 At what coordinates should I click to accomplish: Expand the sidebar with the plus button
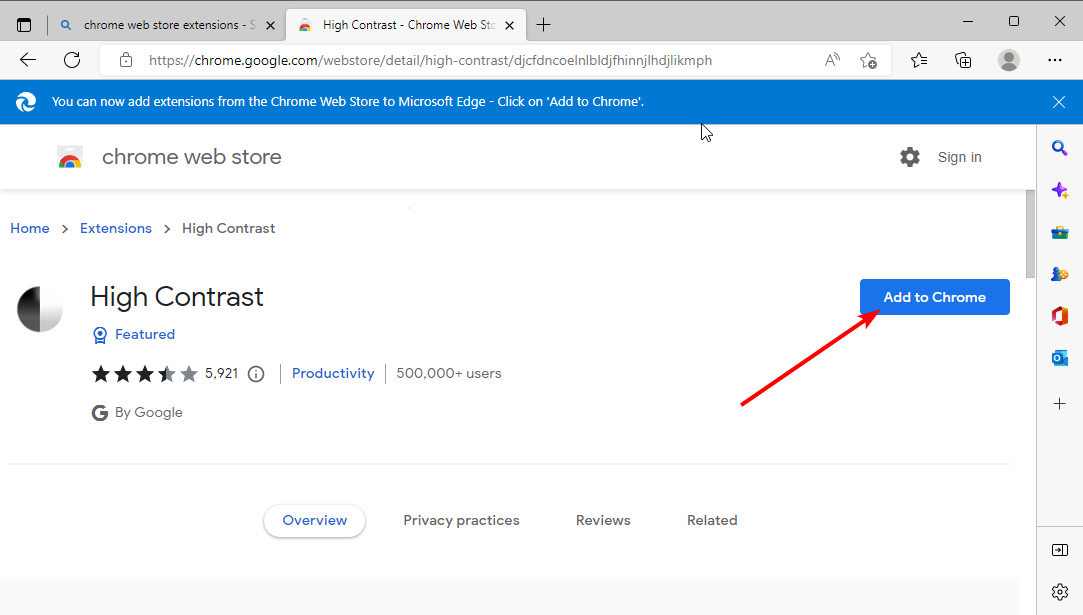tap(1060, 404)
